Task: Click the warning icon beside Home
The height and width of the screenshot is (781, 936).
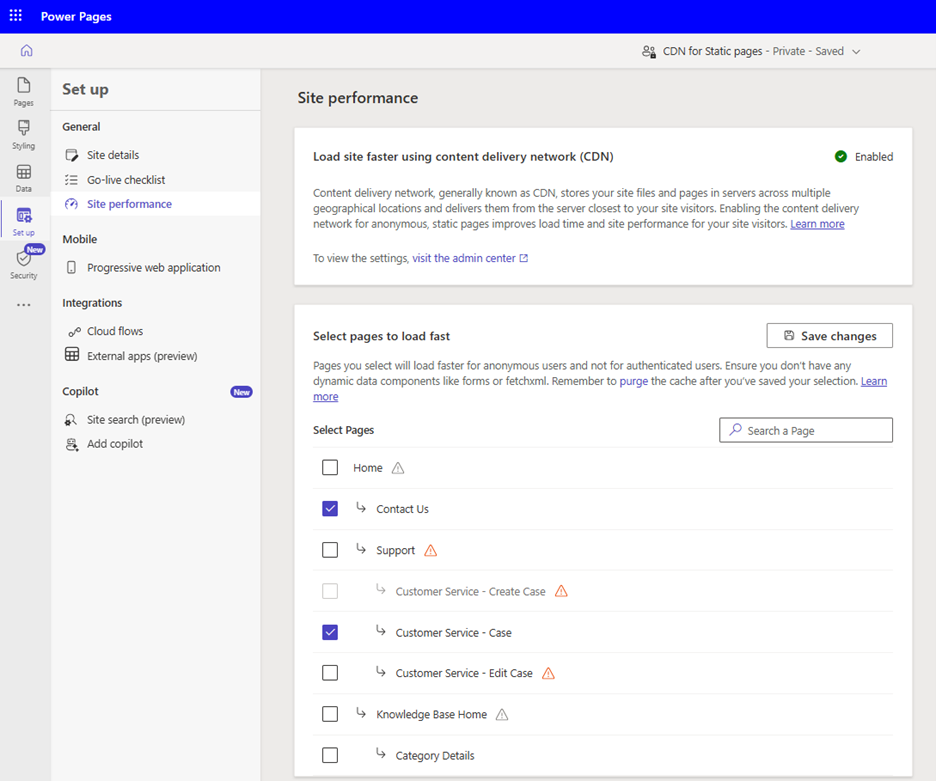Action: [399, 467]
